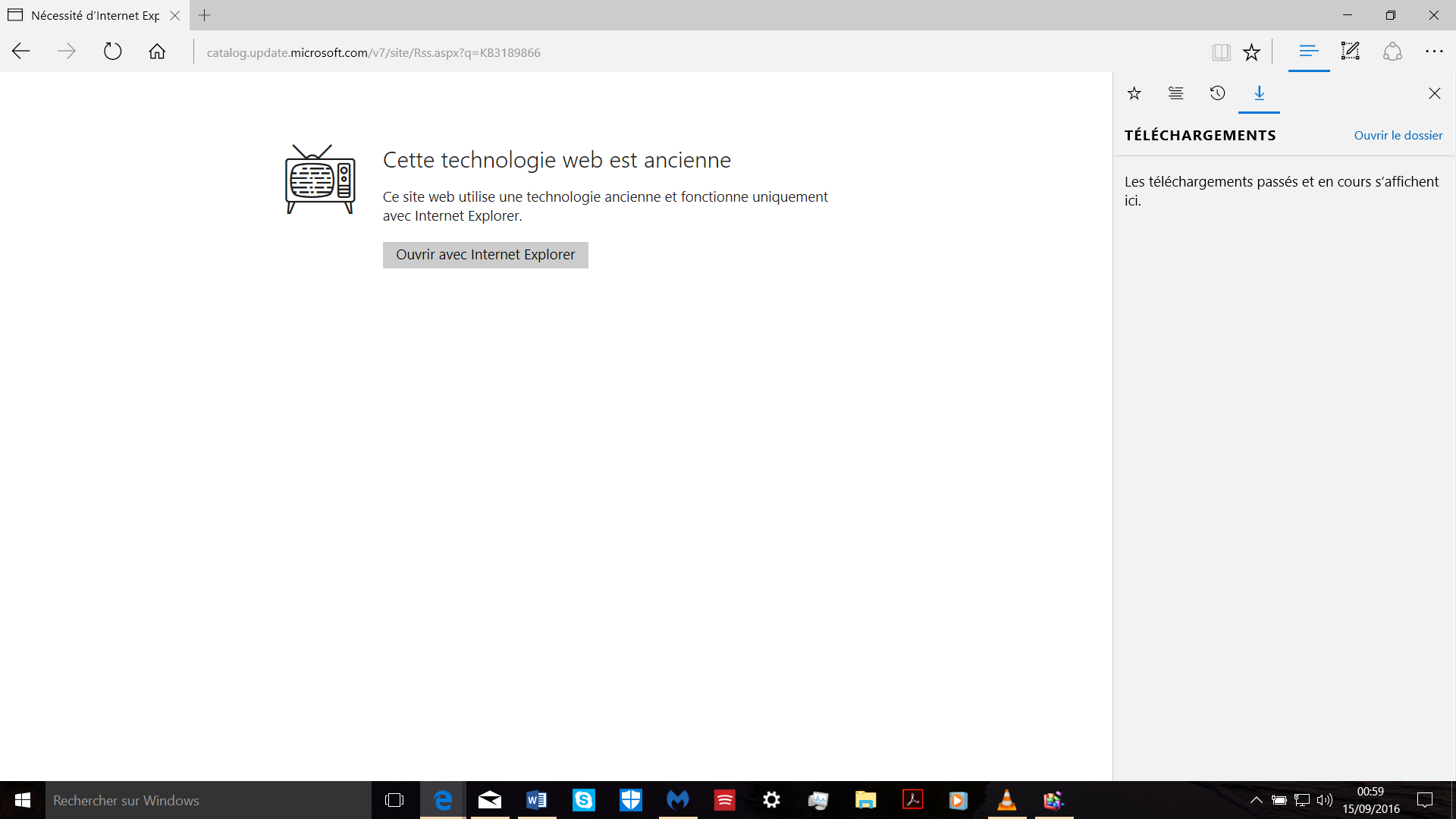
Task: Open File Explorer from taskbar
Action: pyautogui.click(x=866, y=800)
